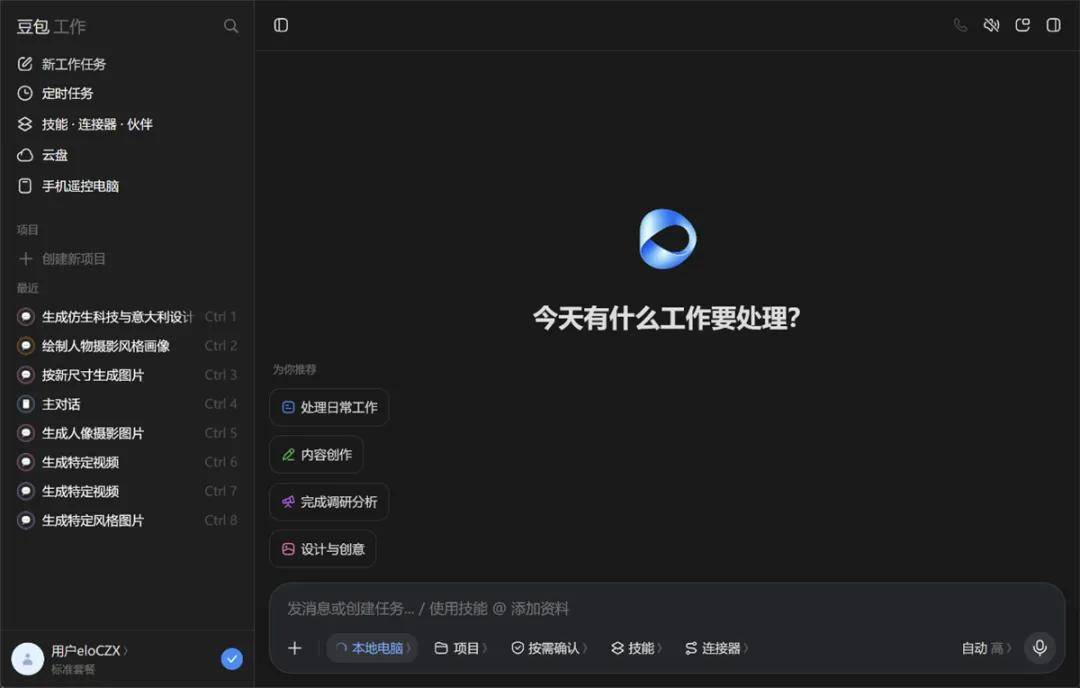1080x688 pixels.
Task: Open user profile 用户eloCZX
Action: [90, 651]
